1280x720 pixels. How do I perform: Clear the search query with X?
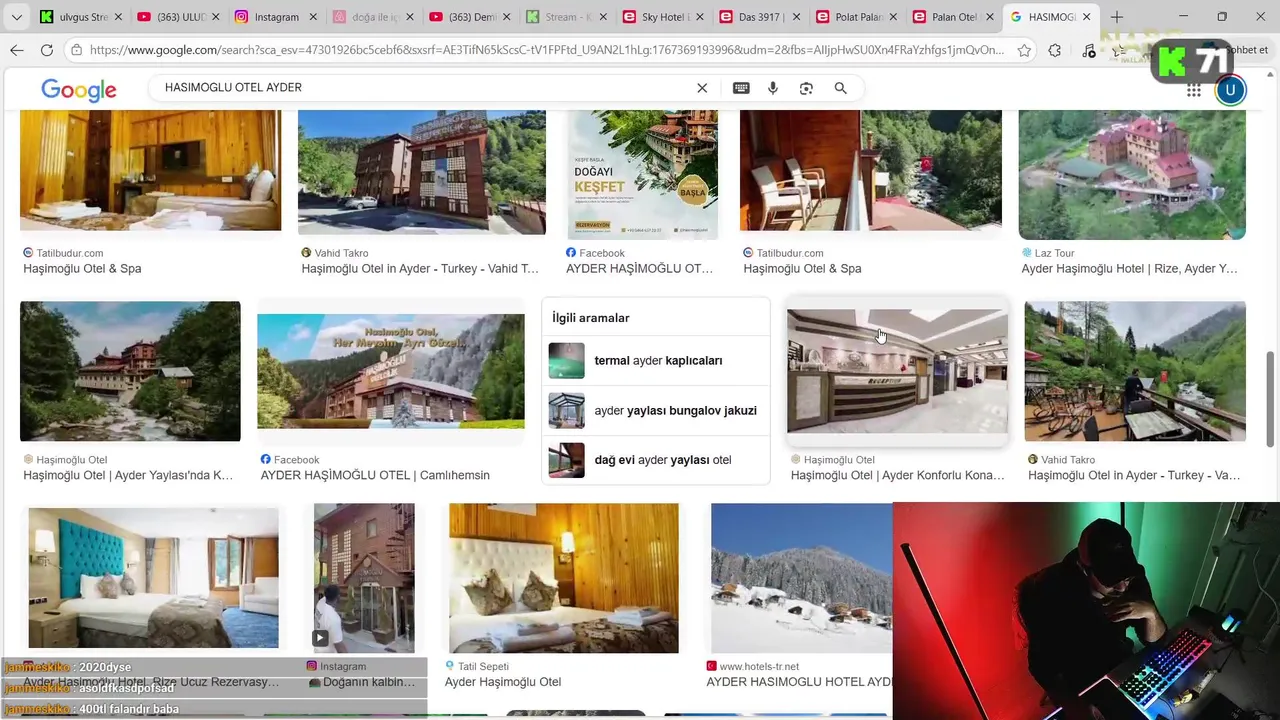(x=702, y=88)
